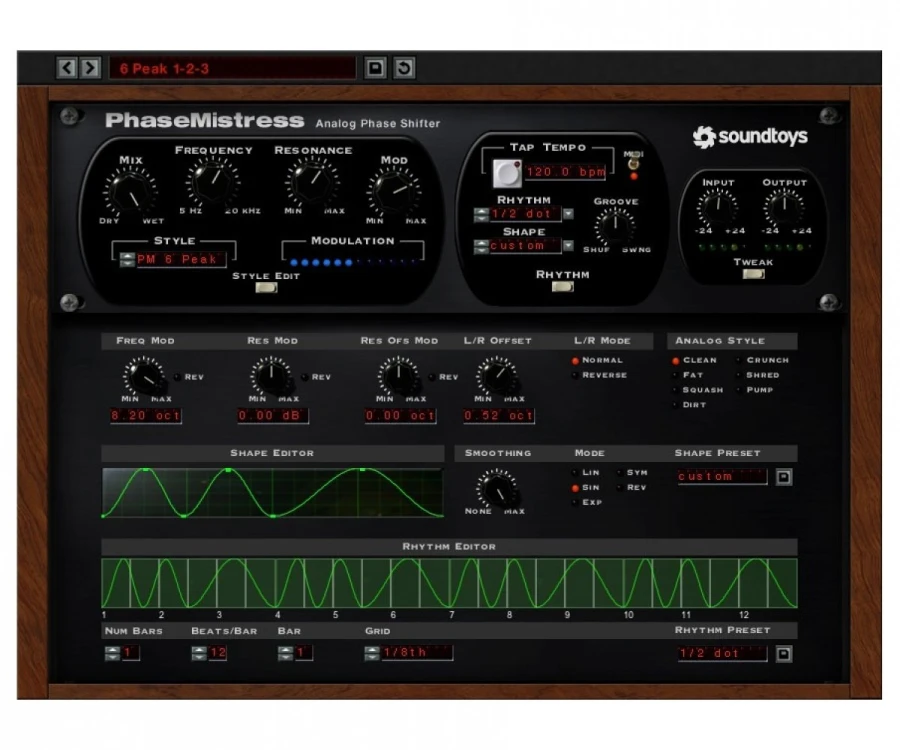Enable Rev for Freq Mod

pyautogui.click(x=177, y=377)
